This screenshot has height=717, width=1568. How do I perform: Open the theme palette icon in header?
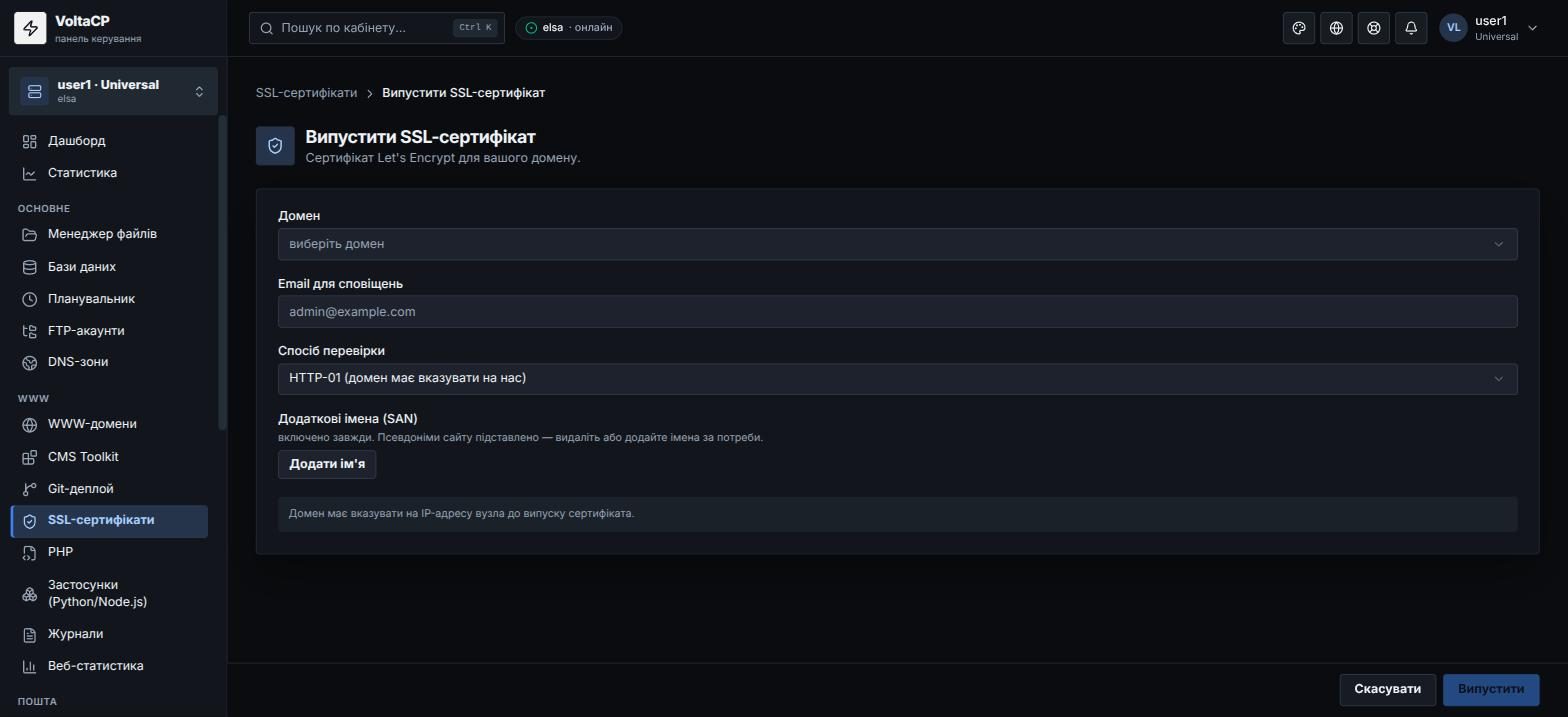(x=1299, y=28)
